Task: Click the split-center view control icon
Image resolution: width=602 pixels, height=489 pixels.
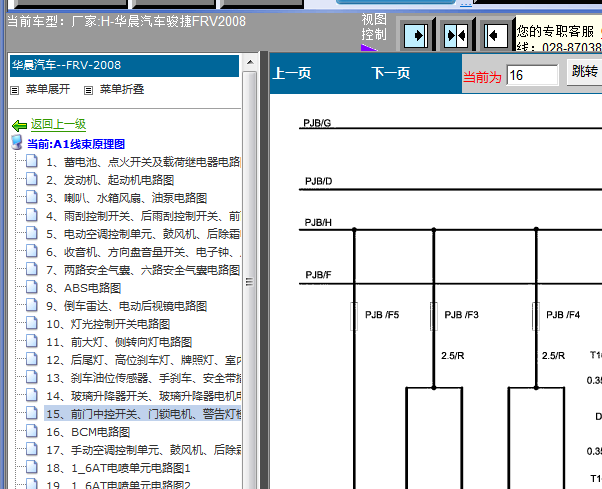Action: tap(456, 35)
